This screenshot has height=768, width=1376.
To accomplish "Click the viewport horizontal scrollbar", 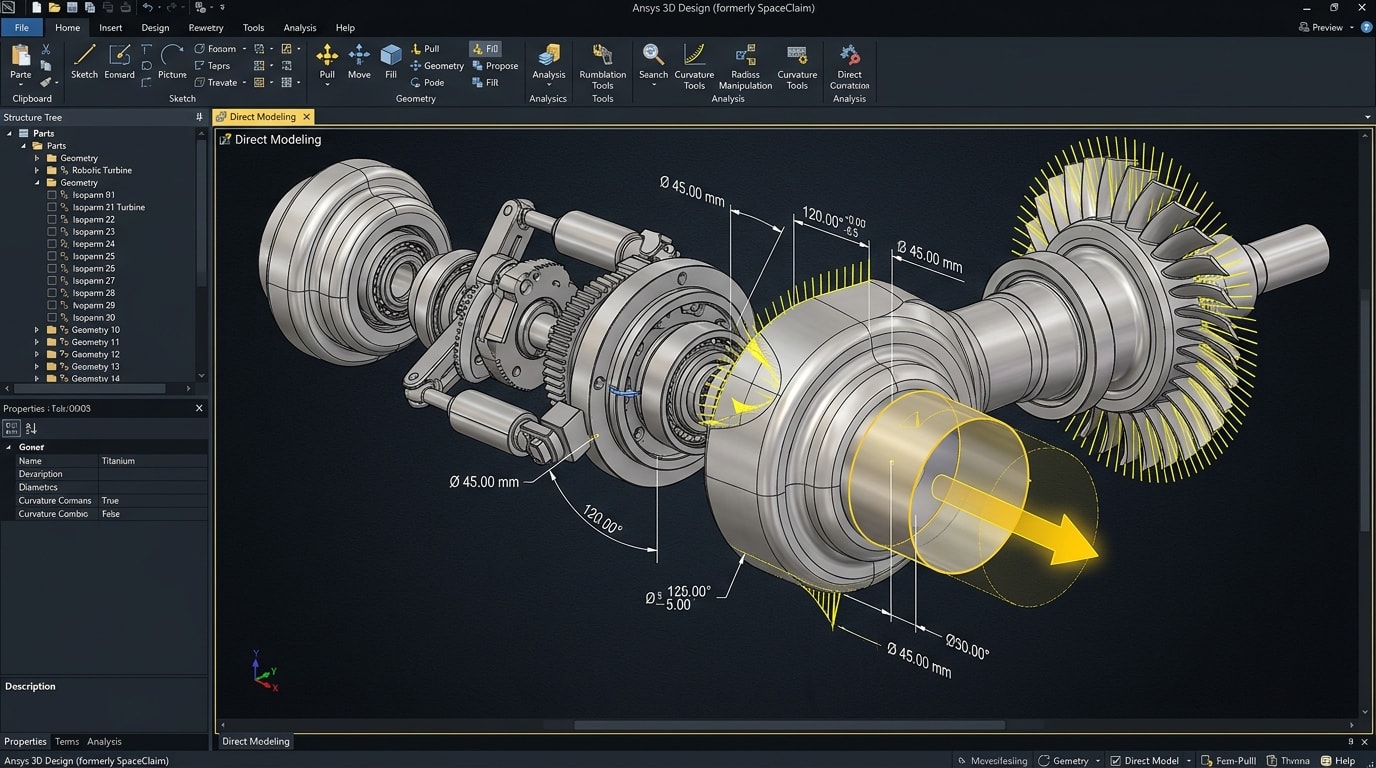I will (x=789, y=725).
